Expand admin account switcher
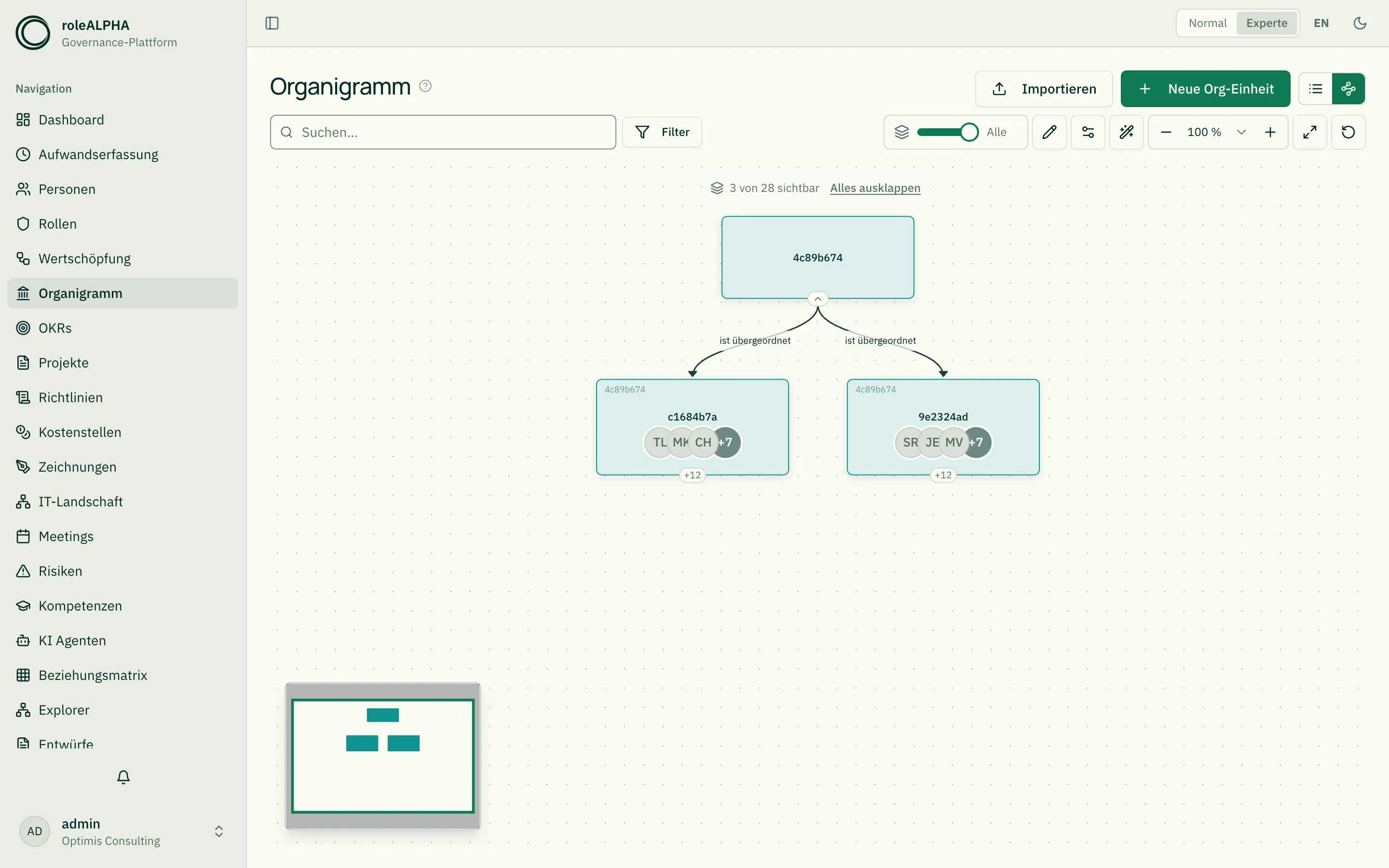 (218, 832)
